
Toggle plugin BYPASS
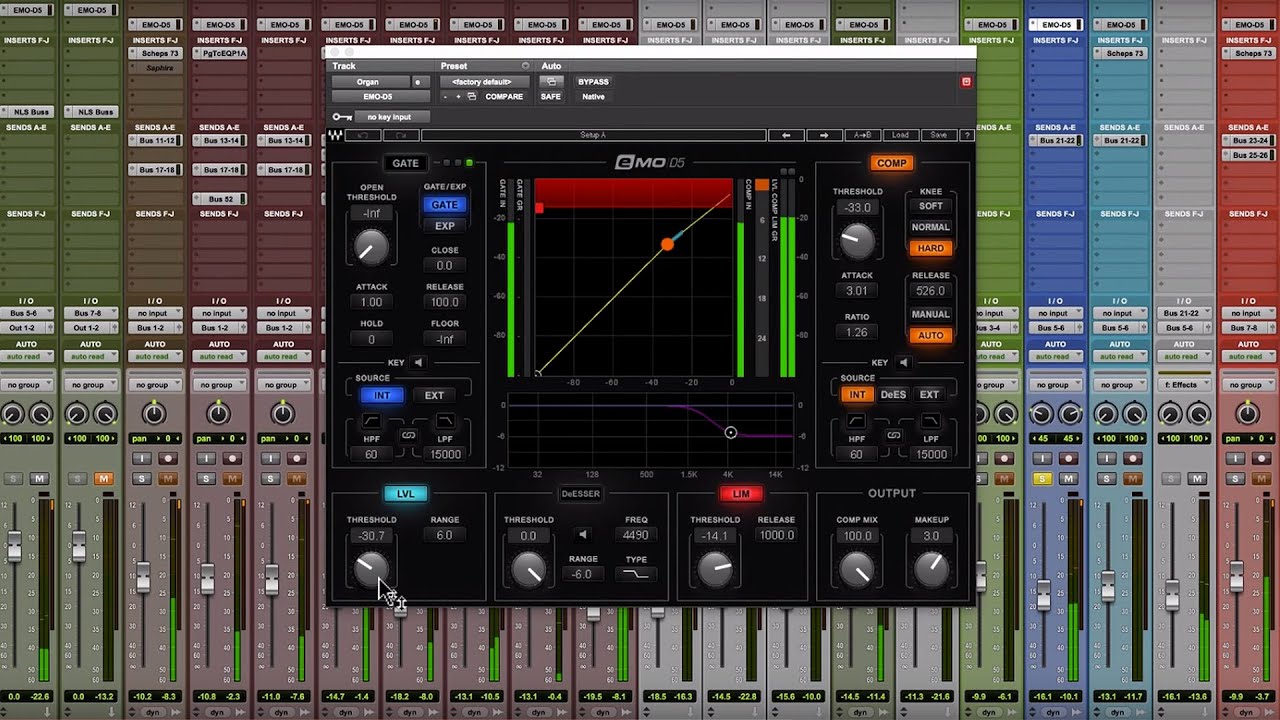tap(593, 82)
